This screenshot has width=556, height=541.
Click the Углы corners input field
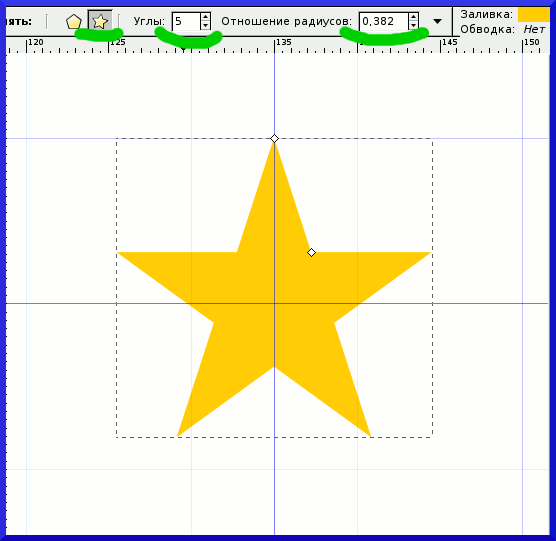pyautogui.click(x=186, y=21)
